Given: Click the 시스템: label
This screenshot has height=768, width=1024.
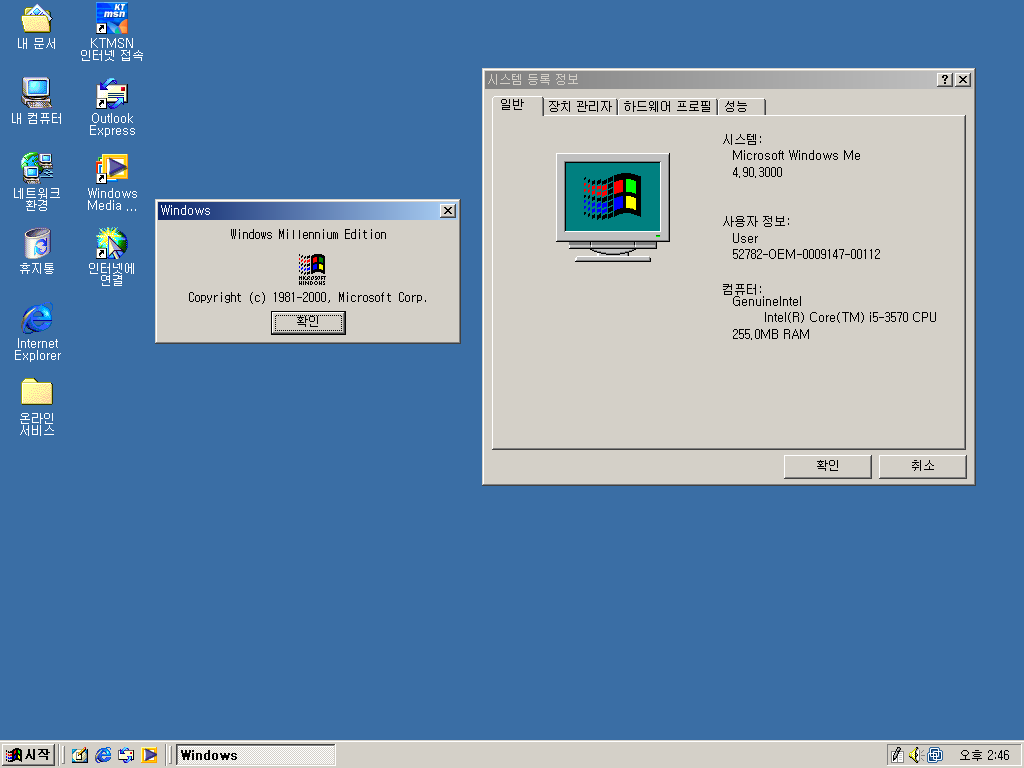Looking at the screenshot, I should pyautogui.click(x=742, y=139).
